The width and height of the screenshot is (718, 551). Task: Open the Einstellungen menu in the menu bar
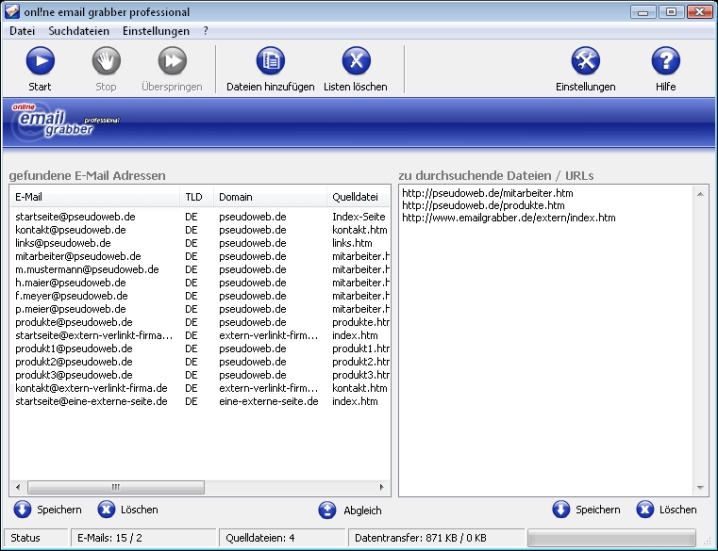pyautogui.click(x=155, y=31)
